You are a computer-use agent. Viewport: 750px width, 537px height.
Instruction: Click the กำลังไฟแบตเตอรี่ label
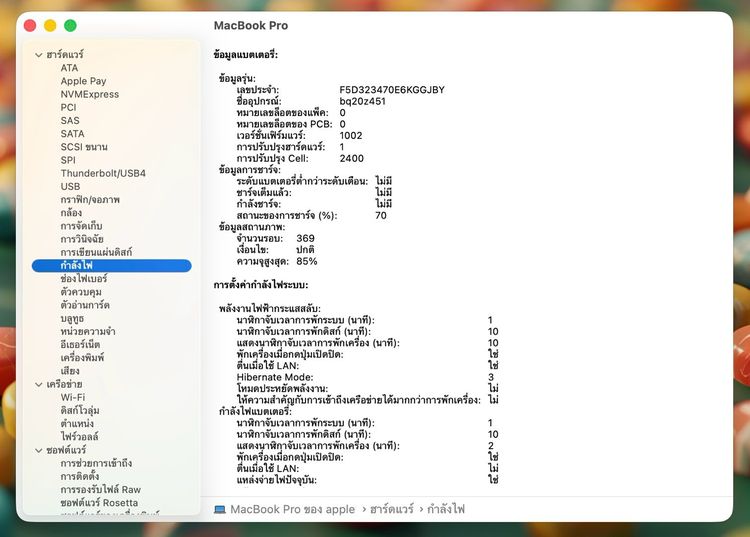(x=255, y=412)
